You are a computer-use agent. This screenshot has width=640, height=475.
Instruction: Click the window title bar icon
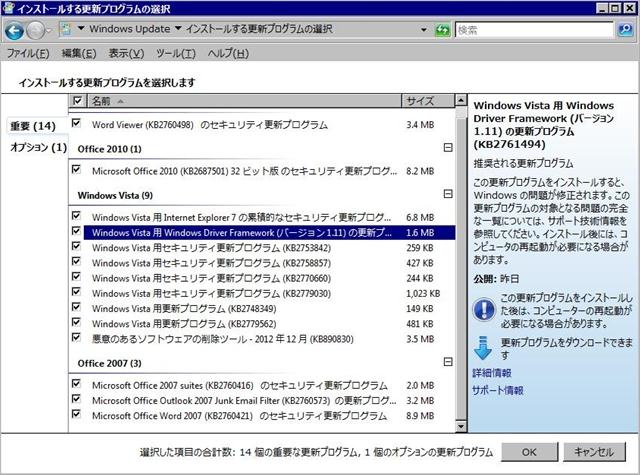coord(8,8)
